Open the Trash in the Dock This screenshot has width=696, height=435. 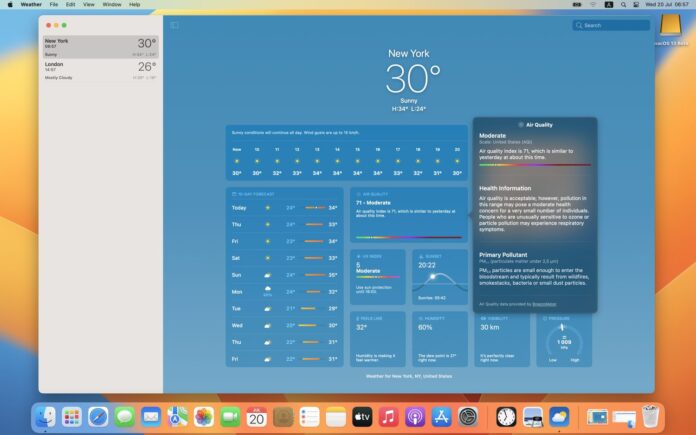click(650, 417)
